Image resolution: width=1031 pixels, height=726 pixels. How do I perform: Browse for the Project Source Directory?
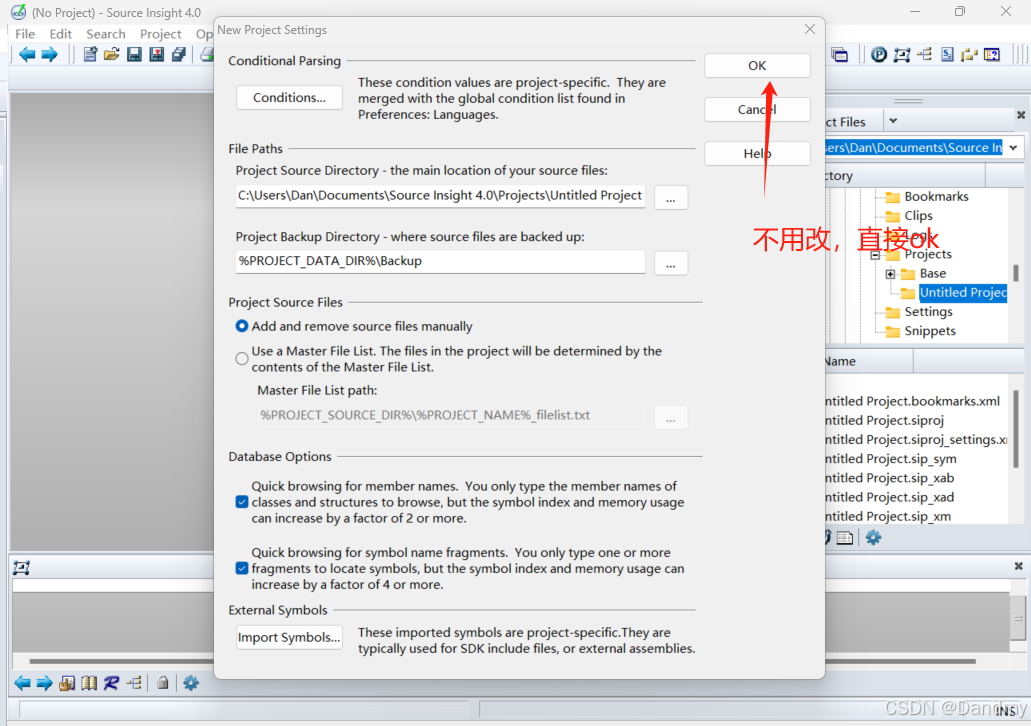click(x=671, y=197)
